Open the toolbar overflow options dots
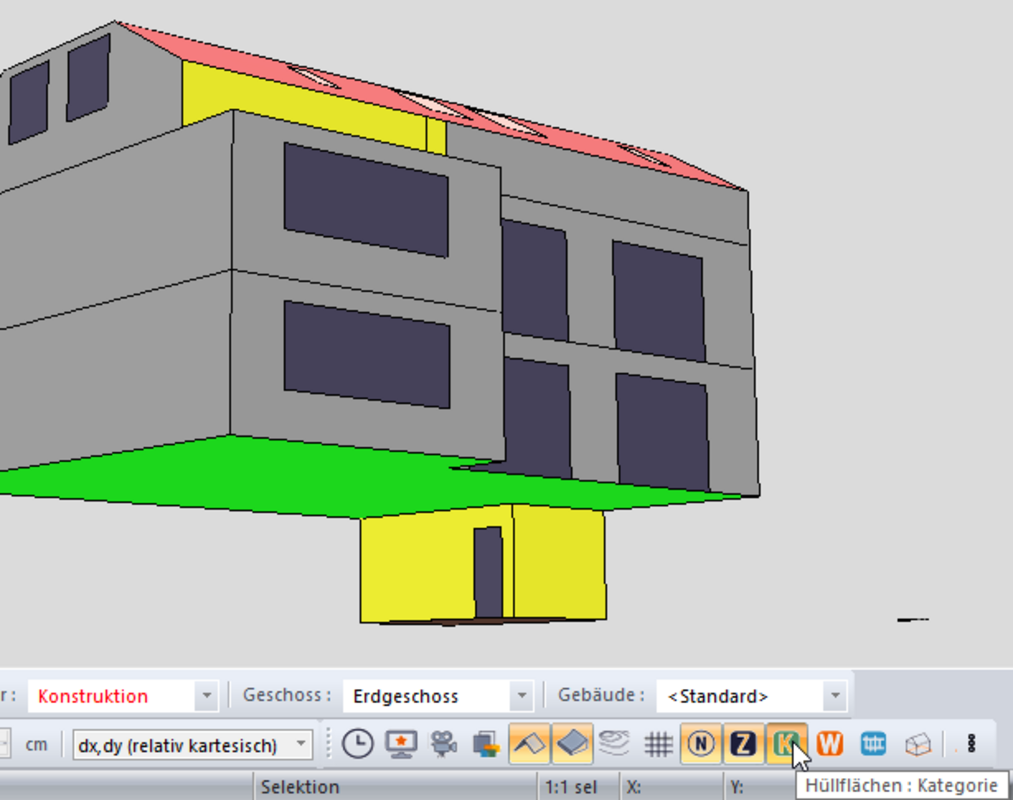1013x800 pixels. [970, 744]
